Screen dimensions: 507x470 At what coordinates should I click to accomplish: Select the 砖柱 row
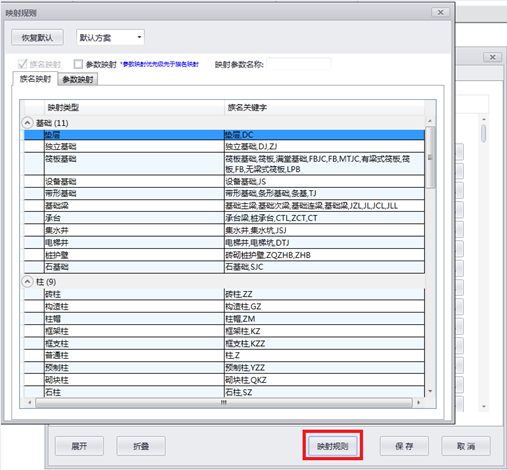[x=224, y=294]
